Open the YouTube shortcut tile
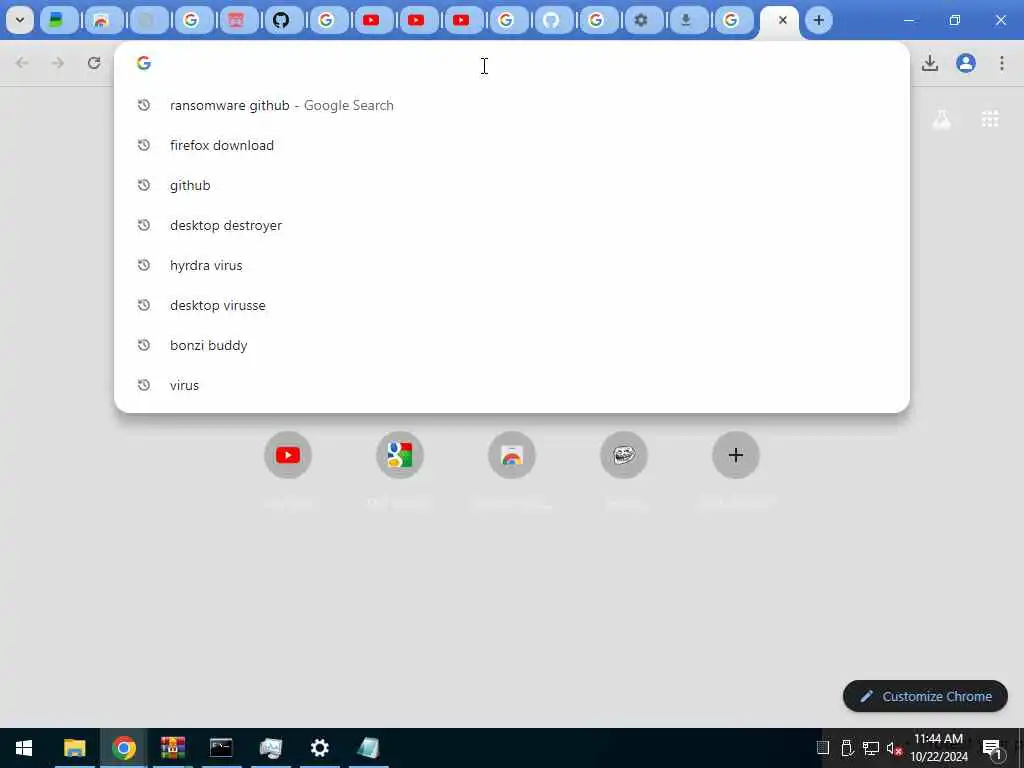Viewport: 1024px width, 768px height. tap(288, 455)
